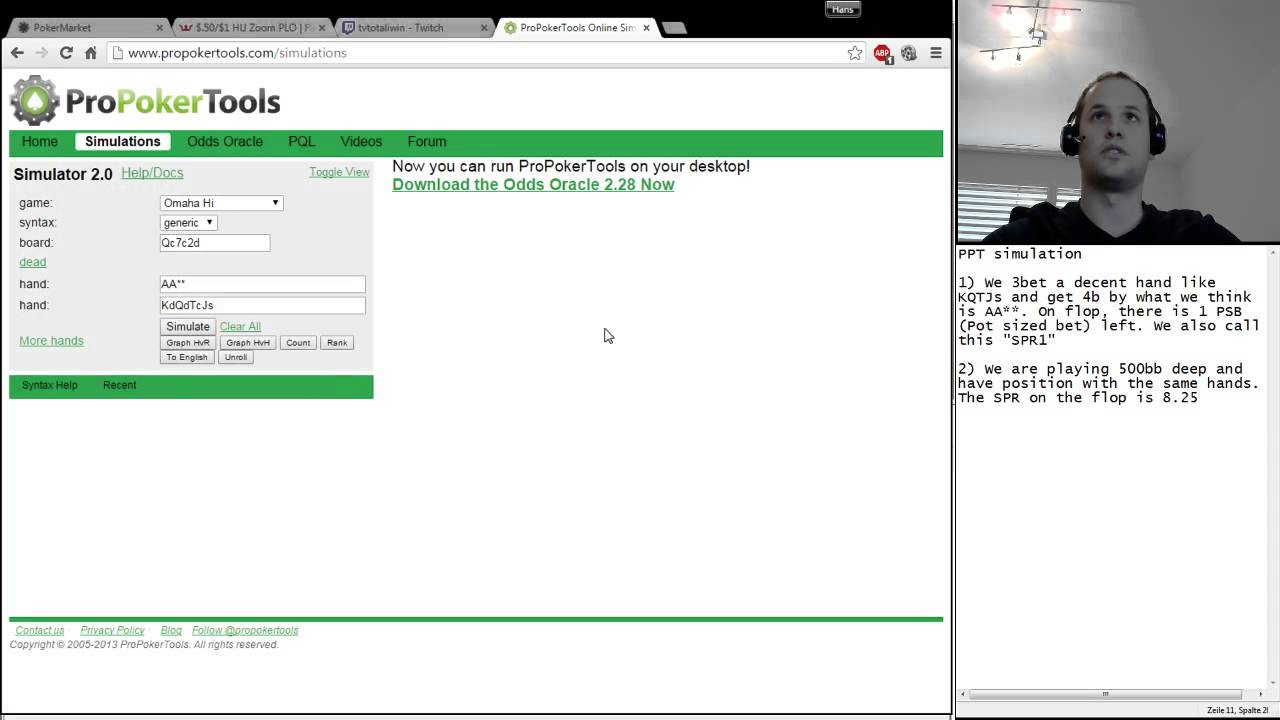Click the browser back arrow

[x=17, y=53]
